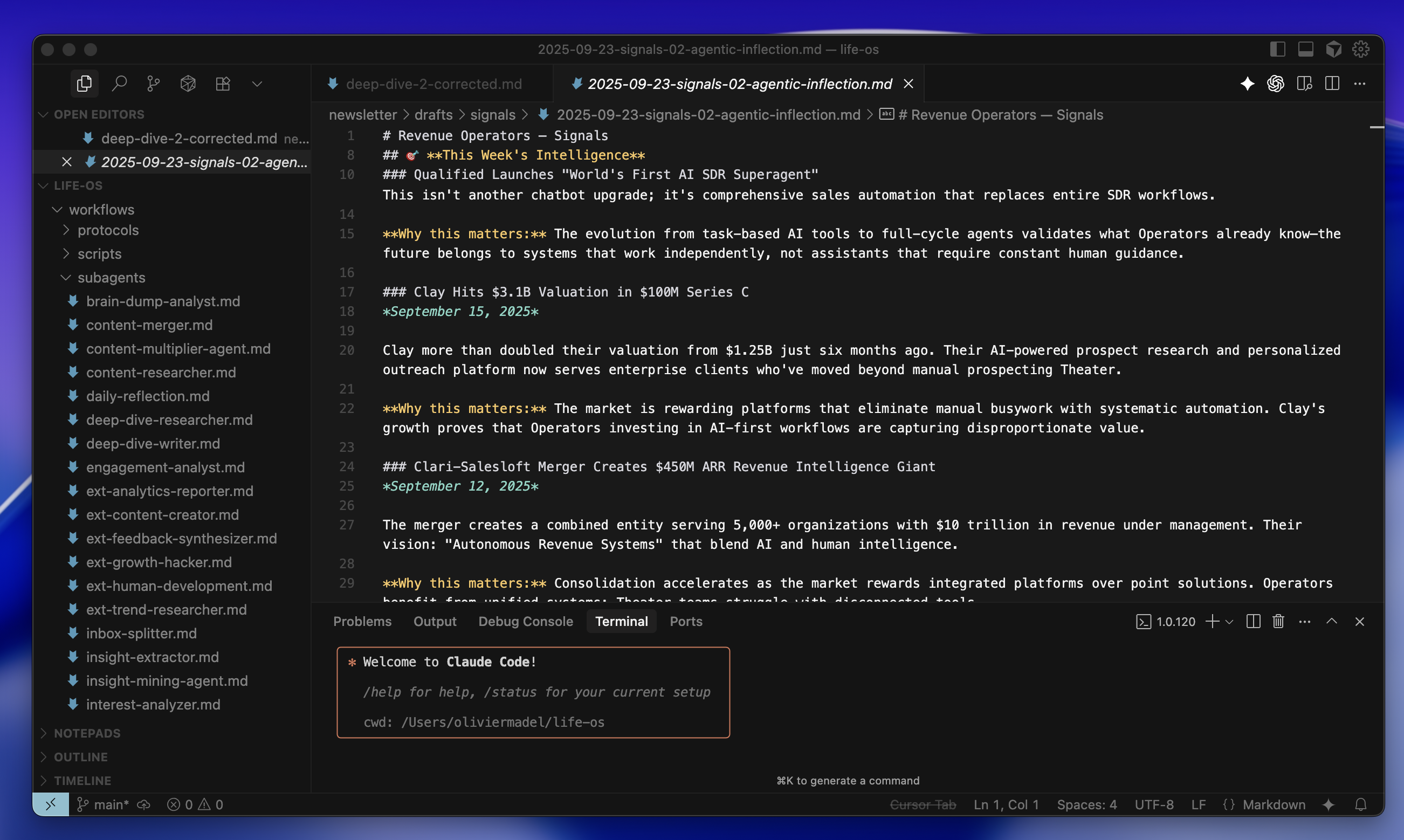Toggle the bottom panel layout button

click(1305, 49)
